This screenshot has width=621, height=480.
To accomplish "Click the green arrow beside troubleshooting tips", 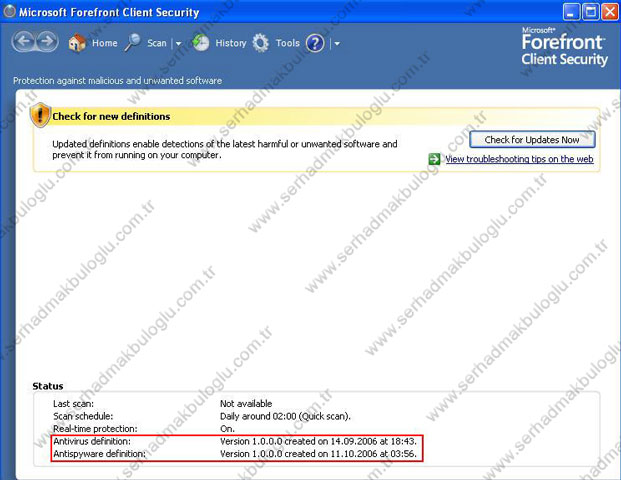I will pos(434,159).
